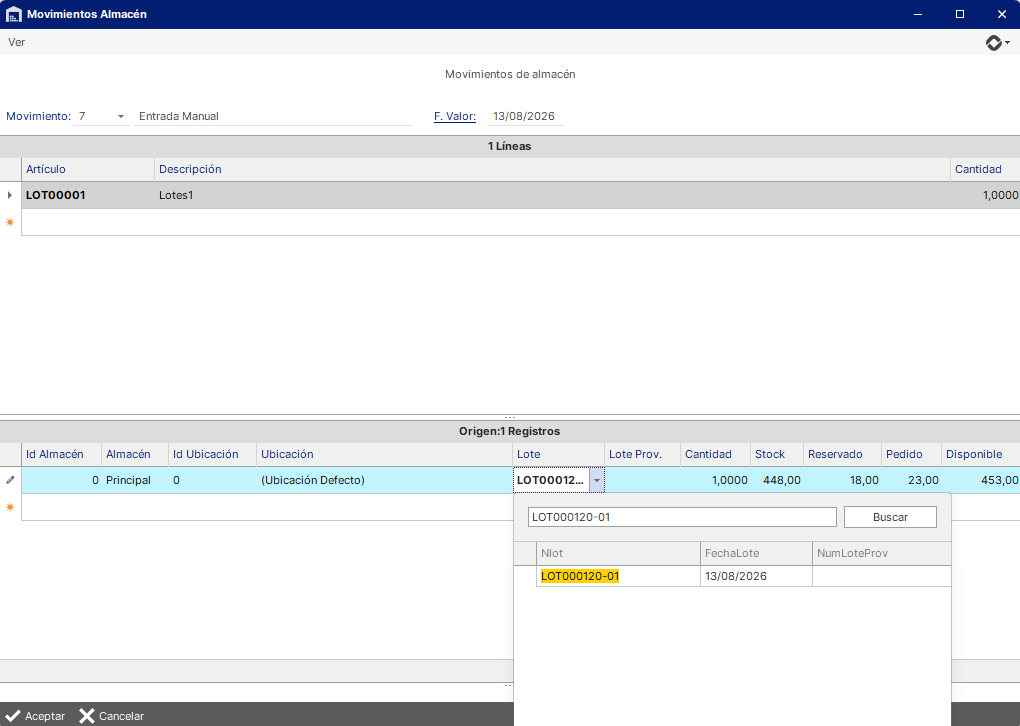Click the Ubicación column header

[x=384, y=454]
